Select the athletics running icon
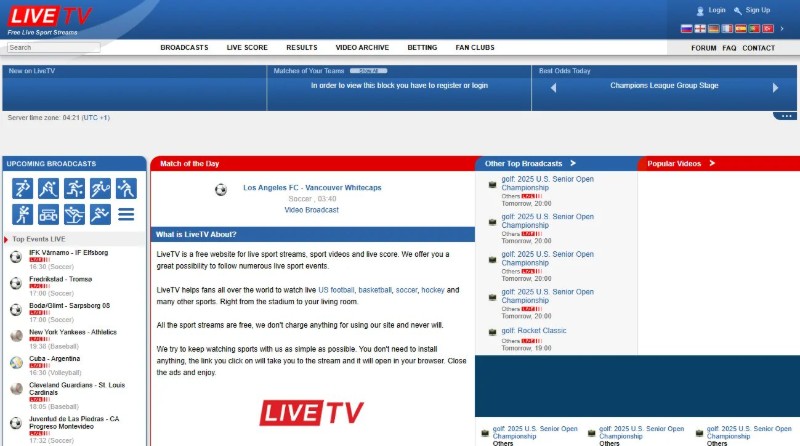The height and width of the screenshot is (446, 800). 101,214
